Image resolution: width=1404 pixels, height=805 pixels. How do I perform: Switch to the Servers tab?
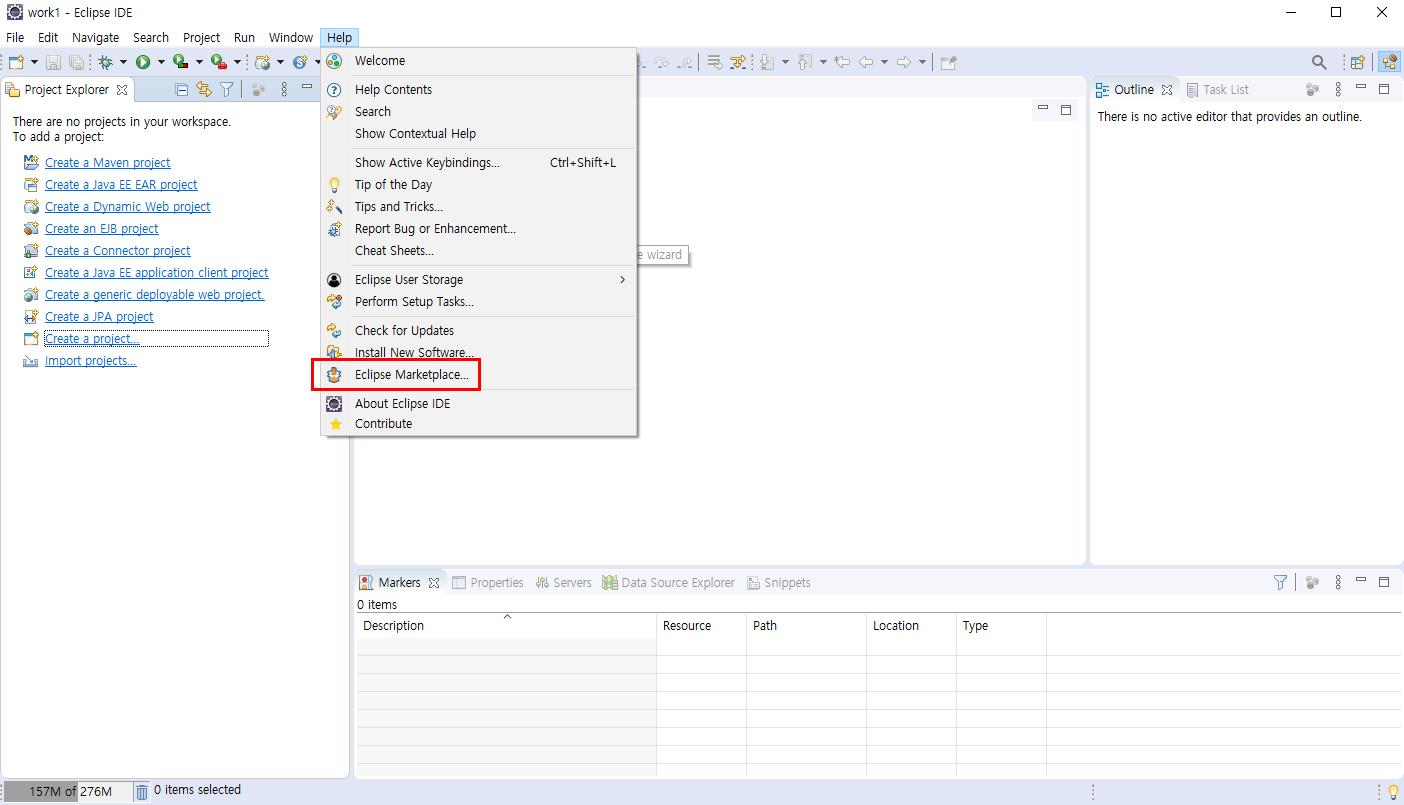563,583
